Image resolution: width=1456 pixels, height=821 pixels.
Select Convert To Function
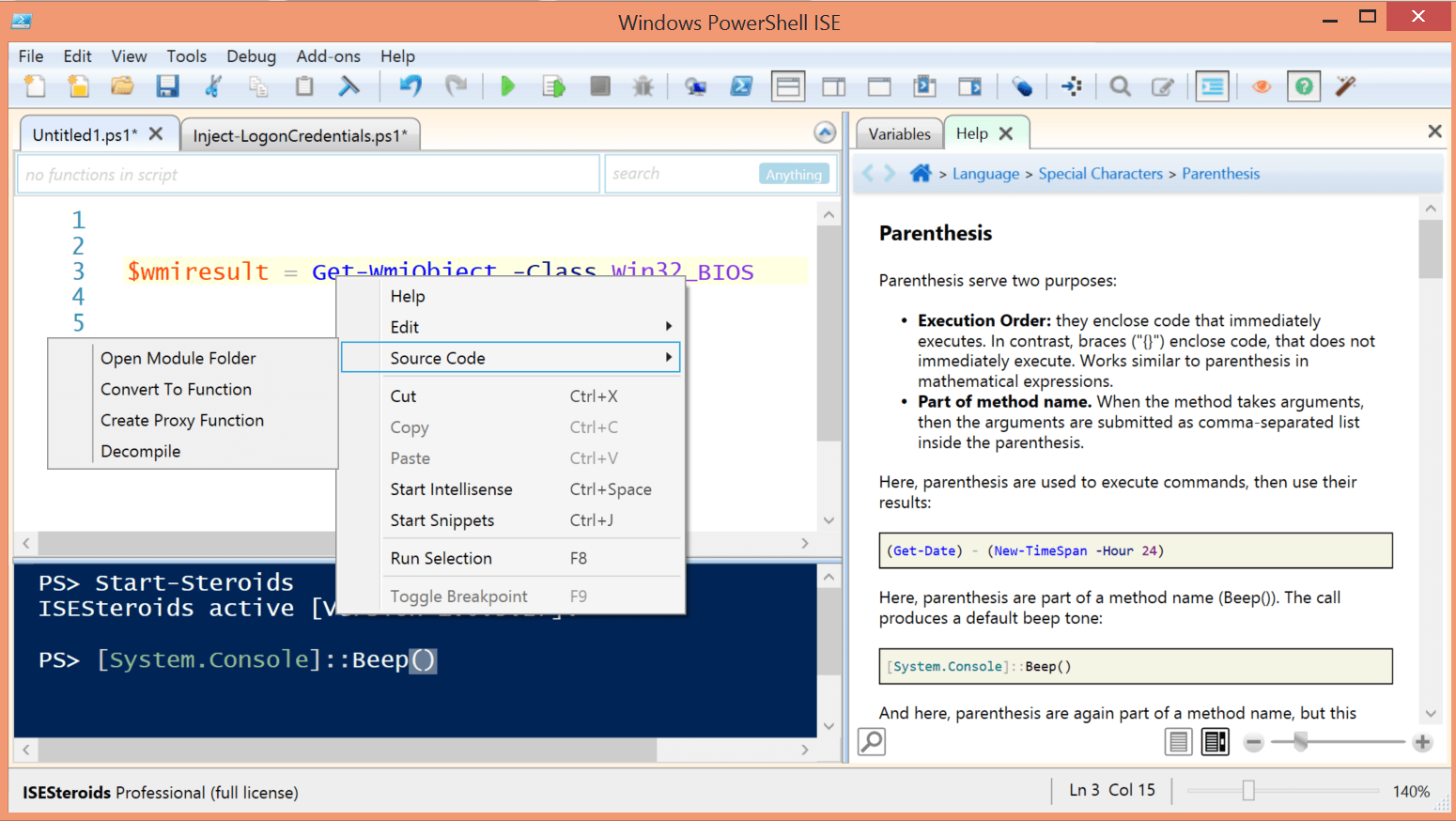click(x=193, y=389)
